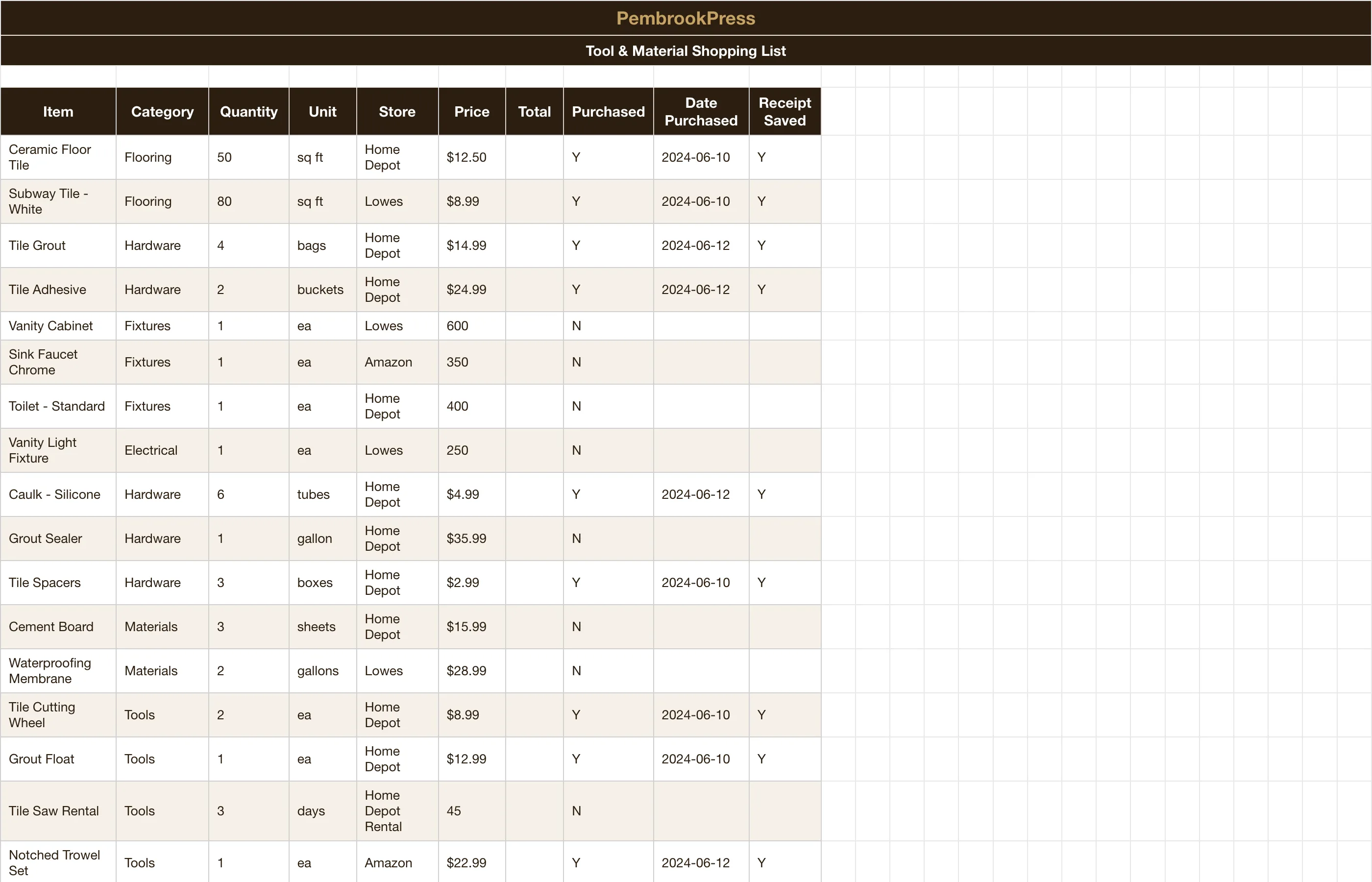
Task: Select the Grout Float cell
Action: [x=58, y=759]
